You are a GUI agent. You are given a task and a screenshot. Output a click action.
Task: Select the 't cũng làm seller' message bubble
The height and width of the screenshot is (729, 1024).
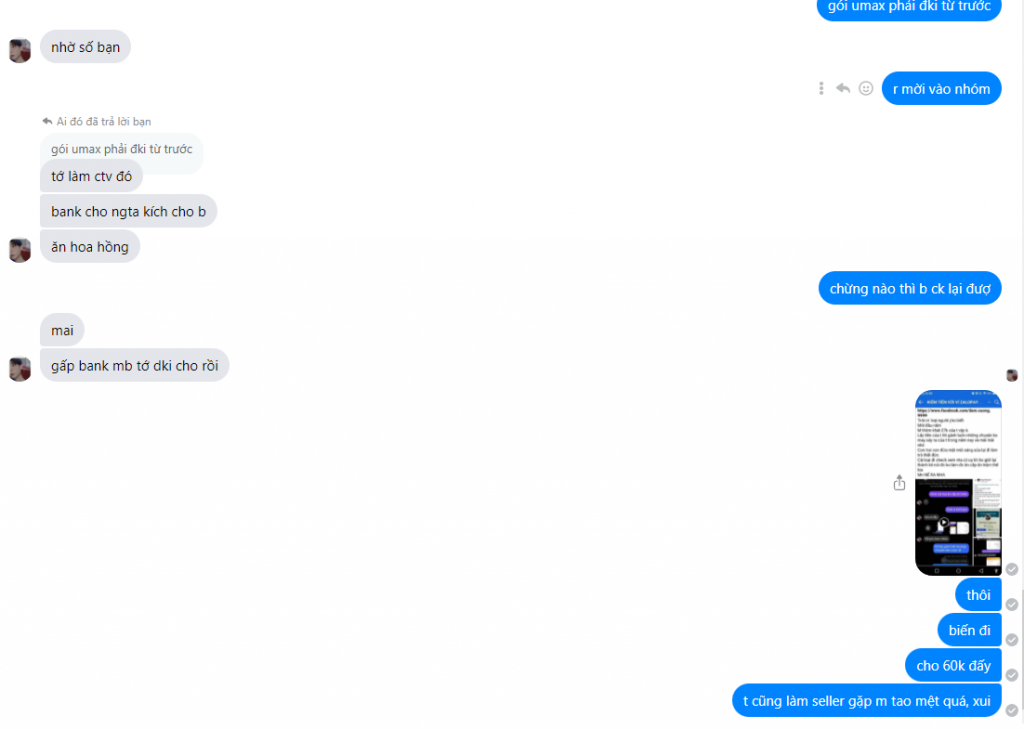tap(867, 701)
